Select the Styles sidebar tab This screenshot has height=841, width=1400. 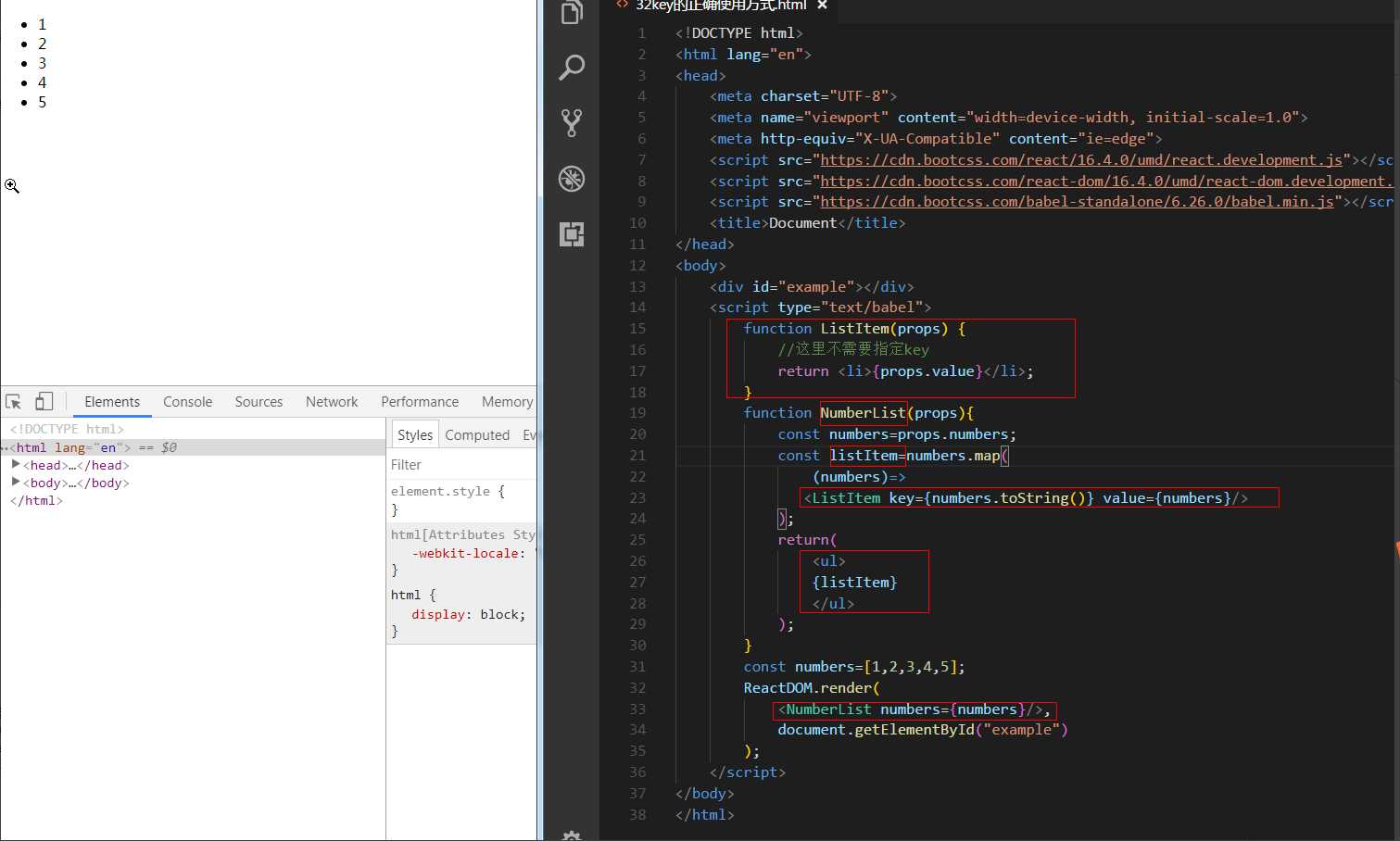coord(414,434)
